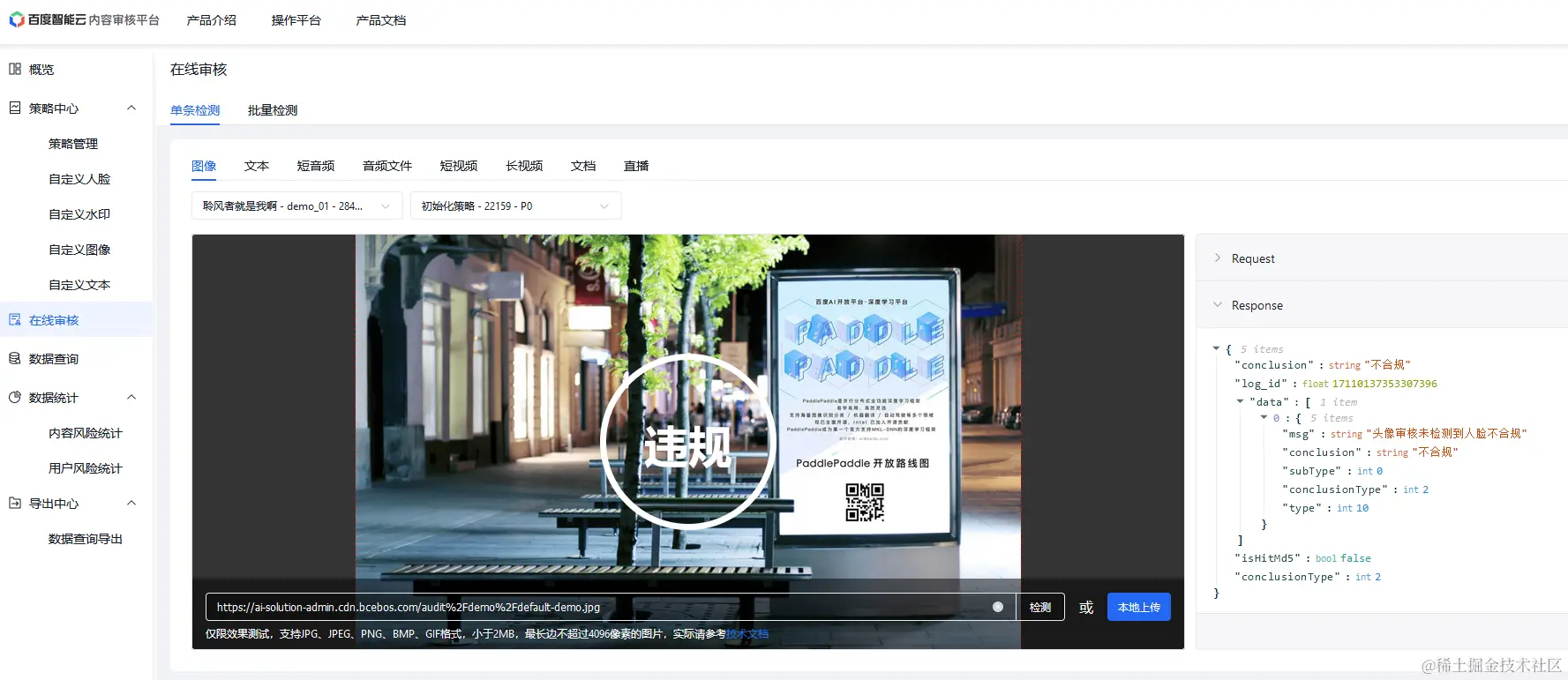Click the Request panel label
The width and height of the screenshot is (1568, 680).
(x=1253, y=258)
